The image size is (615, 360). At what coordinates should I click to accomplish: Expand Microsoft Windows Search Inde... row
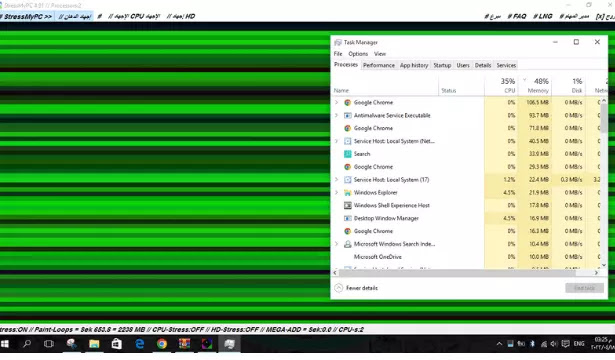[336, 244]
